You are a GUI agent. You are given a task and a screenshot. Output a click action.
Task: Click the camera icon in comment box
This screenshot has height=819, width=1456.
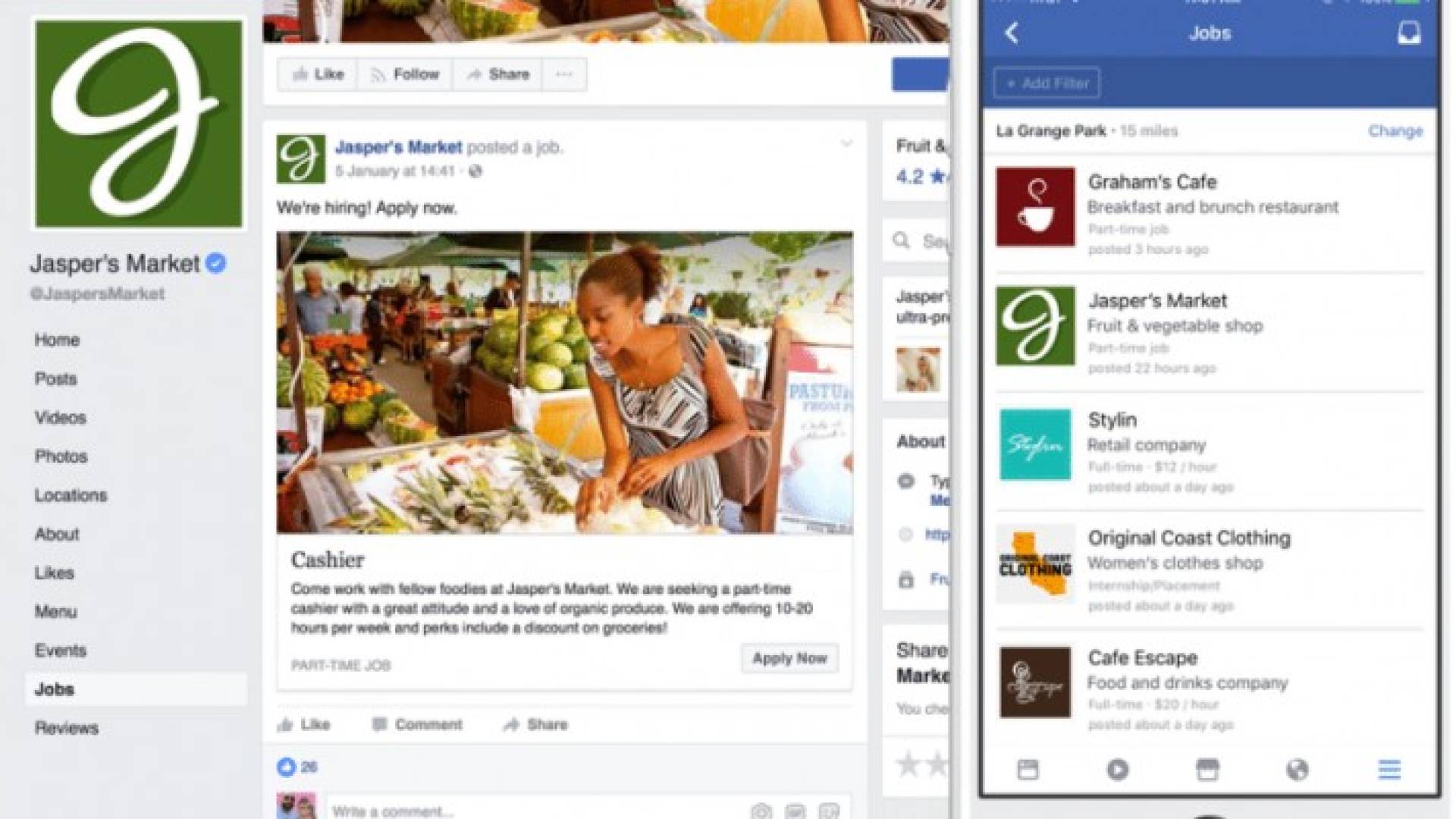point(761,811)
